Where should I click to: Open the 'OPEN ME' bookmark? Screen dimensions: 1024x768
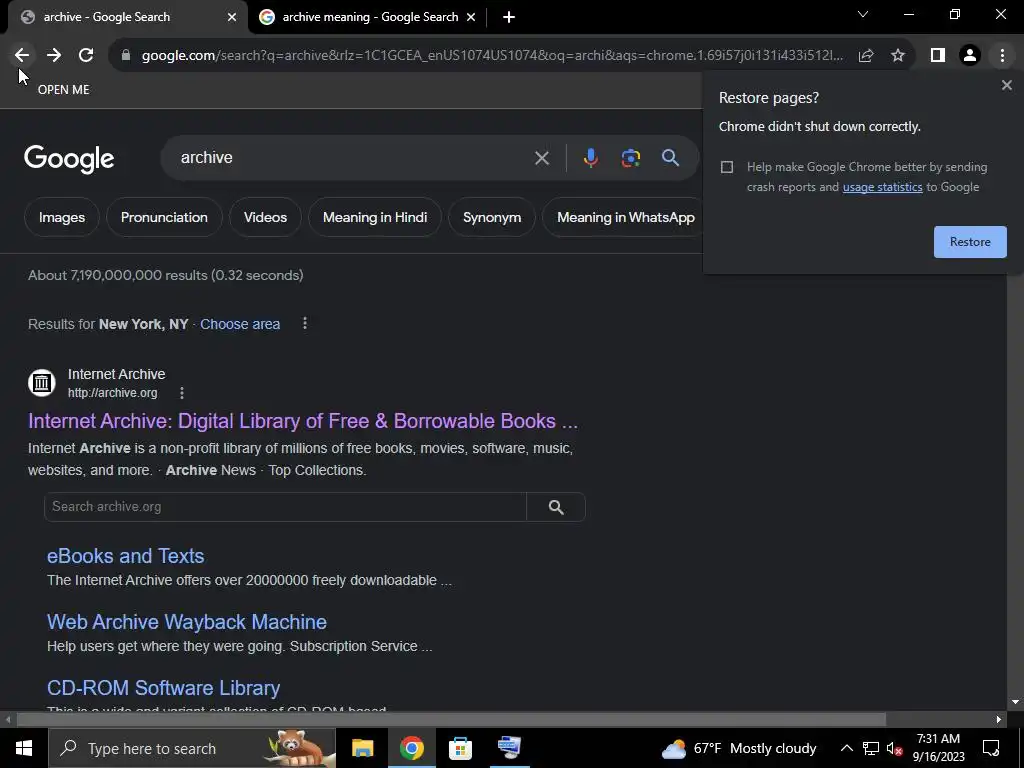tap(63, 90)
